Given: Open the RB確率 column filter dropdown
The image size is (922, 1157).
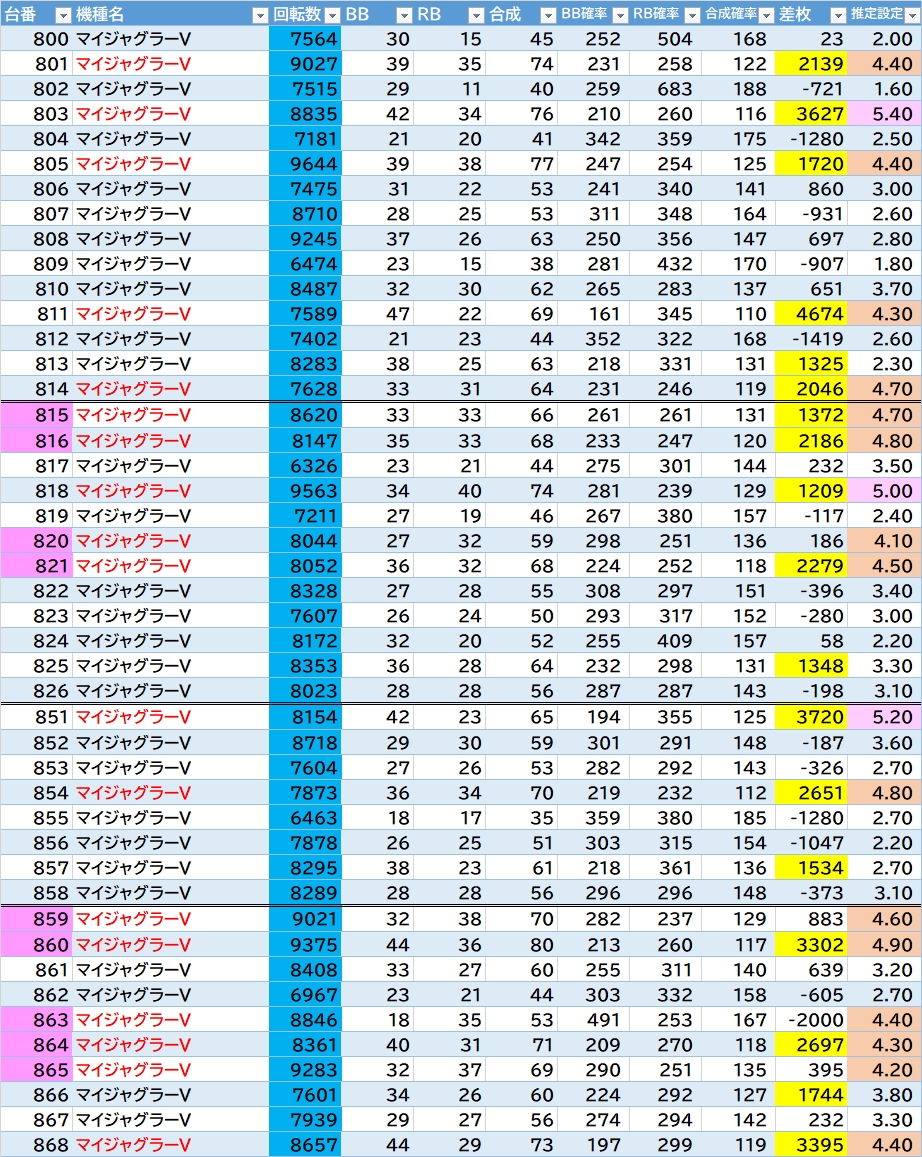Looking at the screenshot, I should [x=692, y=15].
